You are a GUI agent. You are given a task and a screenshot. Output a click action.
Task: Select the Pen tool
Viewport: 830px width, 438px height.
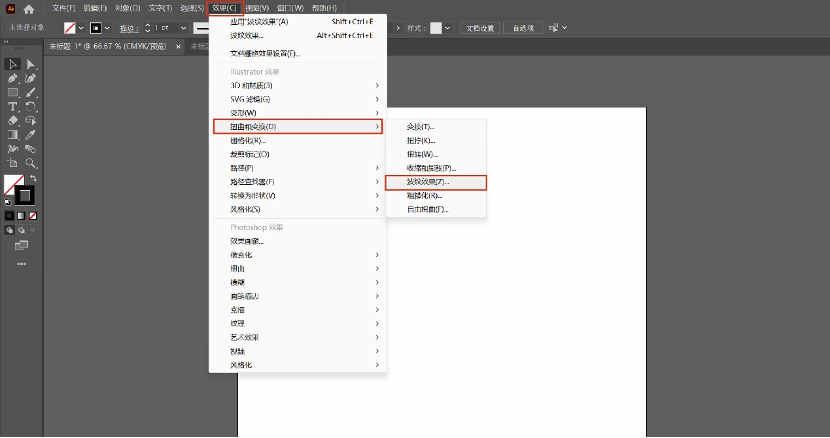pyautogui.click(x=13, y=78)
